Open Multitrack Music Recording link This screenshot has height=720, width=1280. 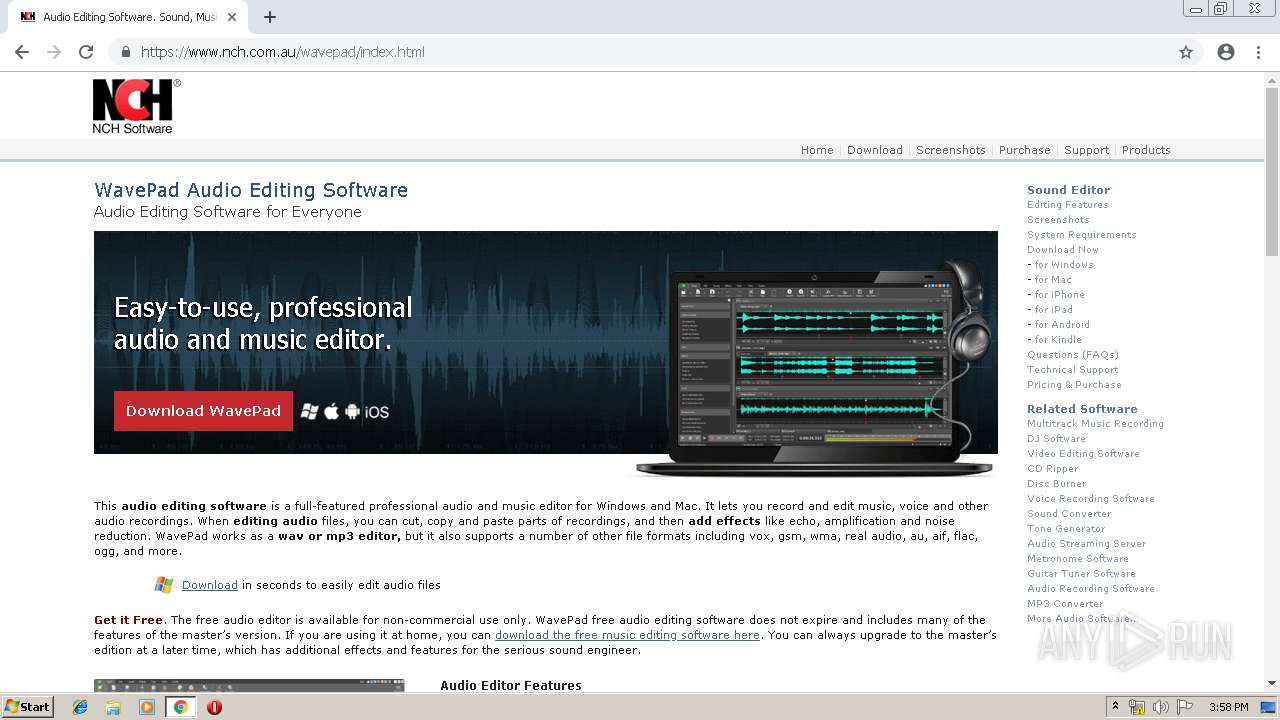[1095, 424]
